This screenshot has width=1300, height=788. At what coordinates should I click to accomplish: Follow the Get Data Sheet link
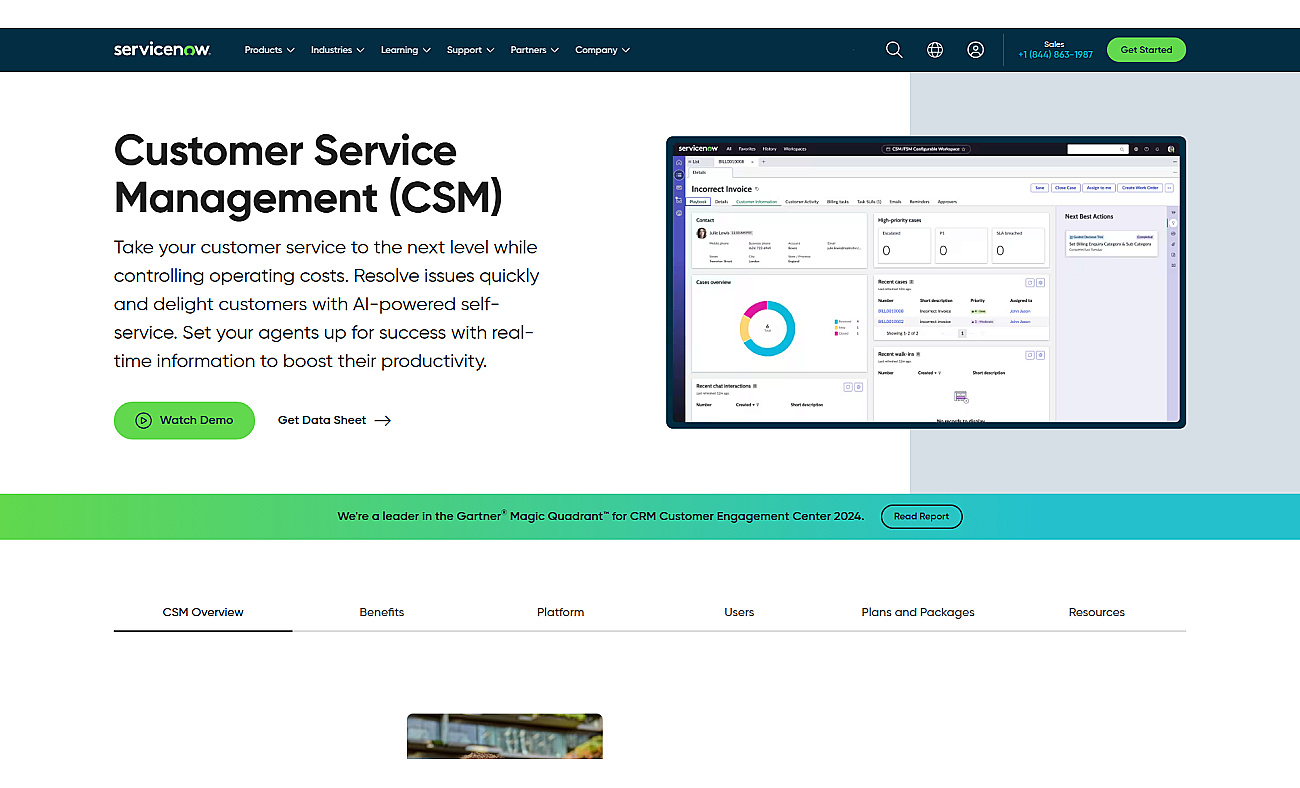pos(334,420)
